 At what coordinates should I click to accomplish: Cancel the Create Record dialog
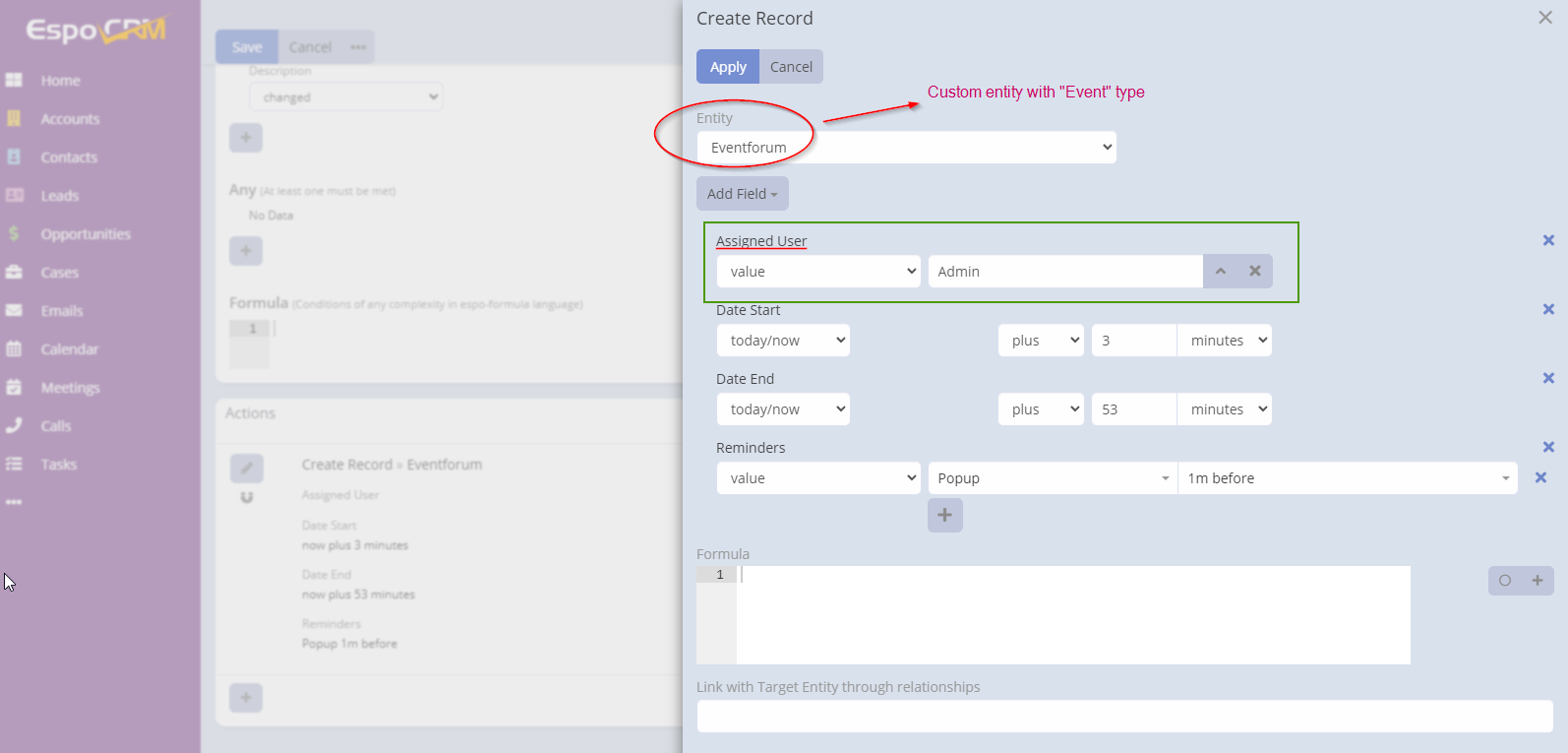tap(791, 67)
